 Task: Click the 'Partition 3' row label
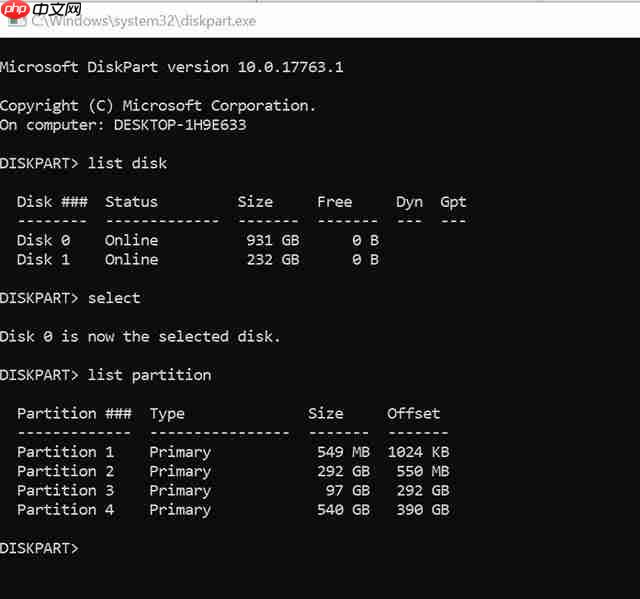click(65, 490)
